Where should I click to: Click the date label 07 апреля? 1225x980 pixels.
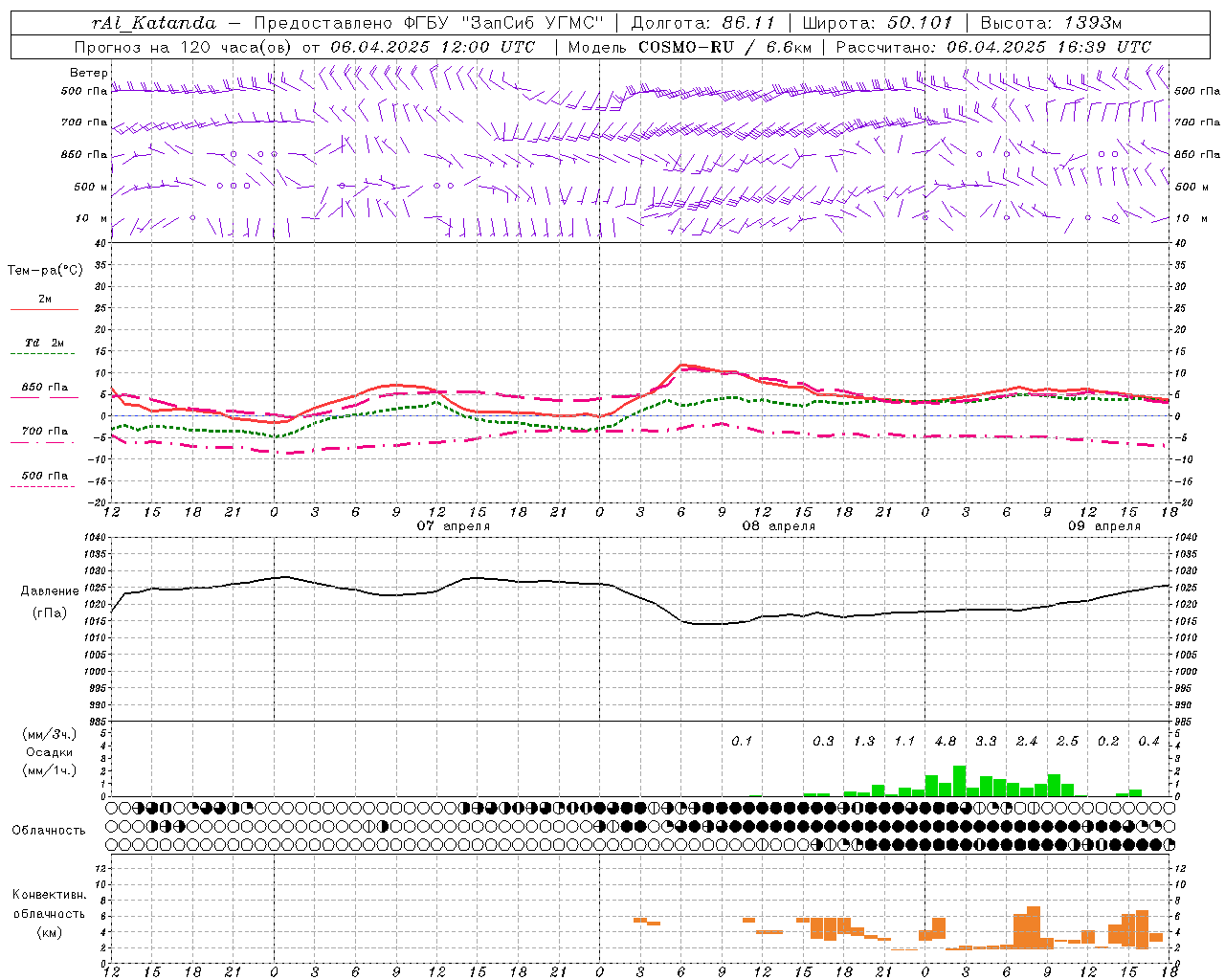pos(453,526)
